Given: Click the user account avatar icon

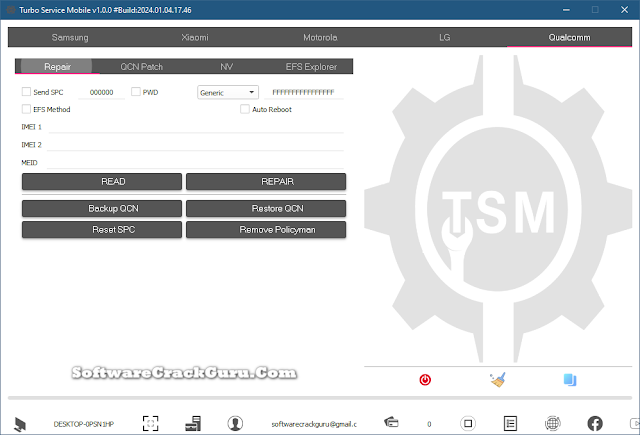Looking at the screenshot, I should 235,424.
